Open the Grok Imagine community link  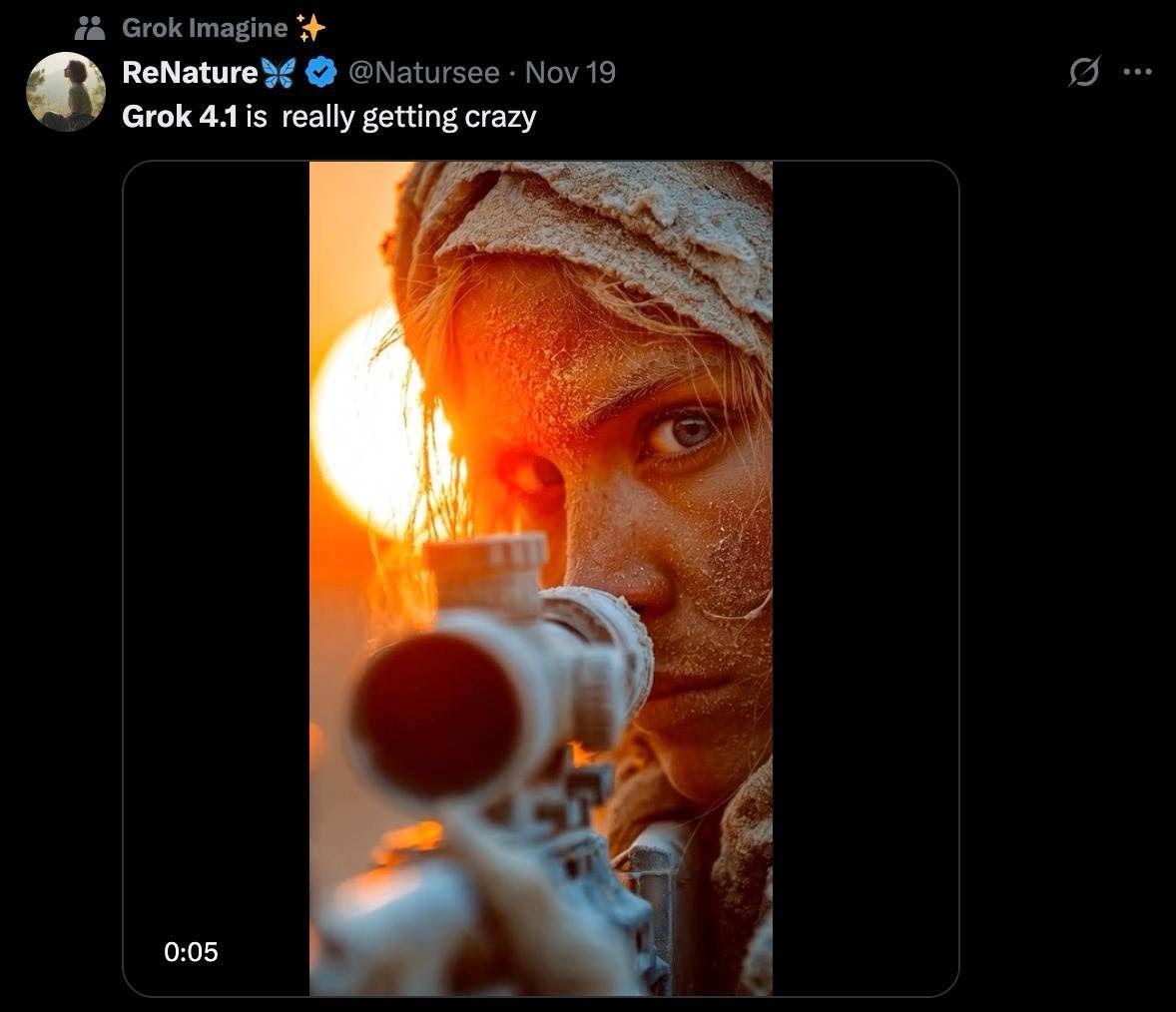coord(204,28)
